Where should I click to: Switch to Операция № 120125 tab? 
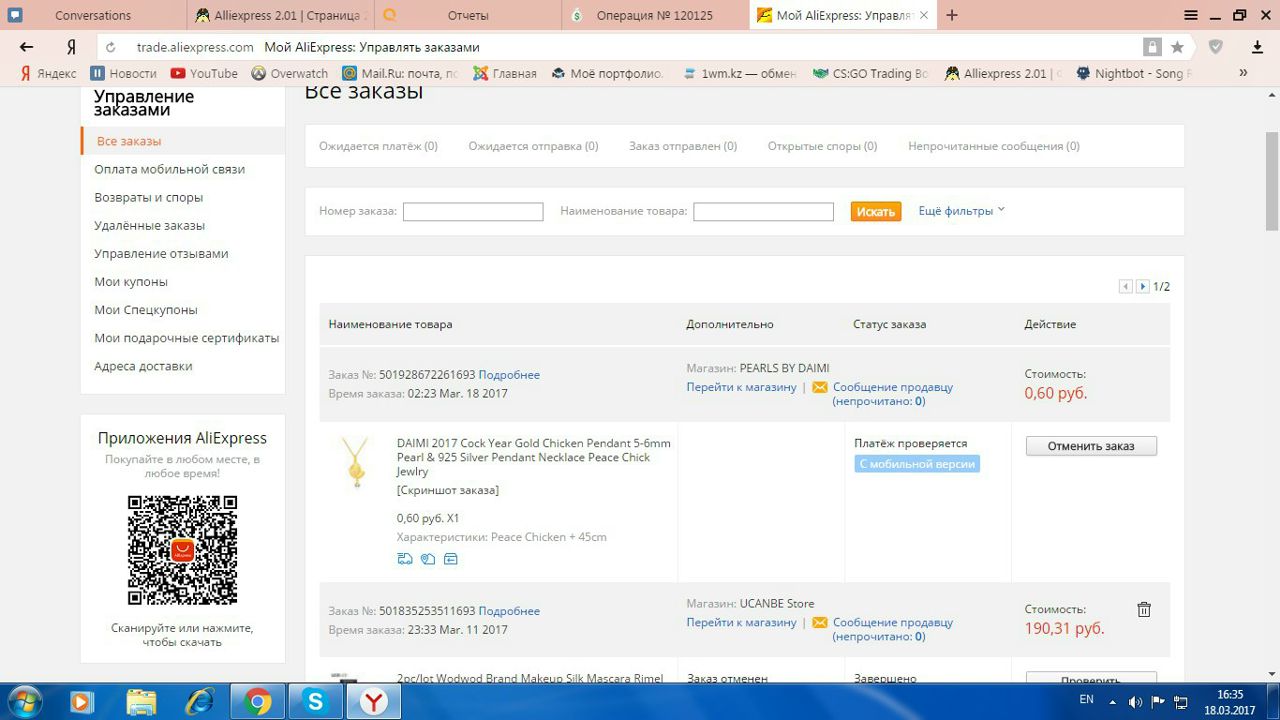[x=655, y=15]
